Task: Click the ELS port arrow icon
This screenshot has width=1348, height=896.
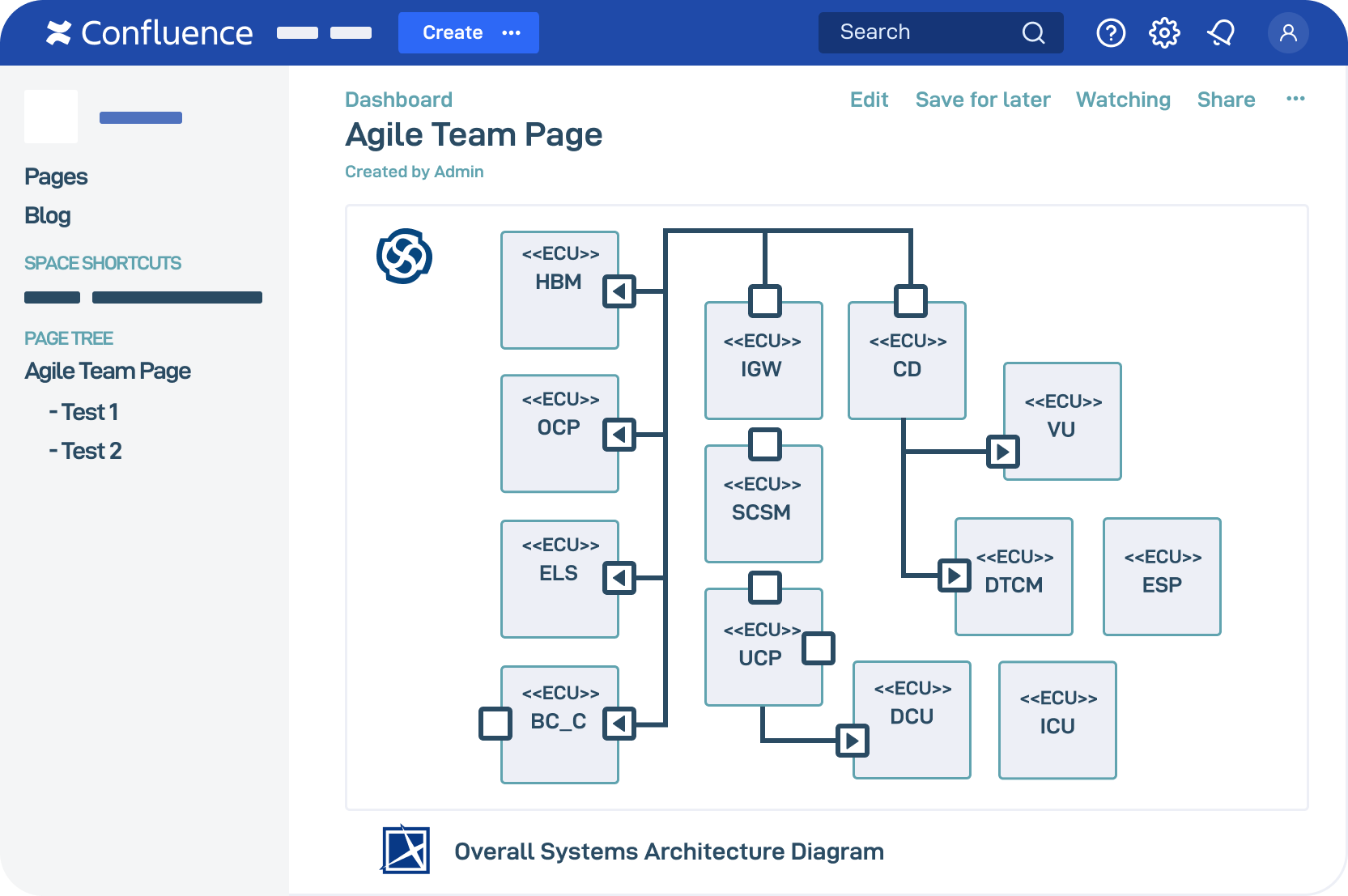Action: (619, 578)
